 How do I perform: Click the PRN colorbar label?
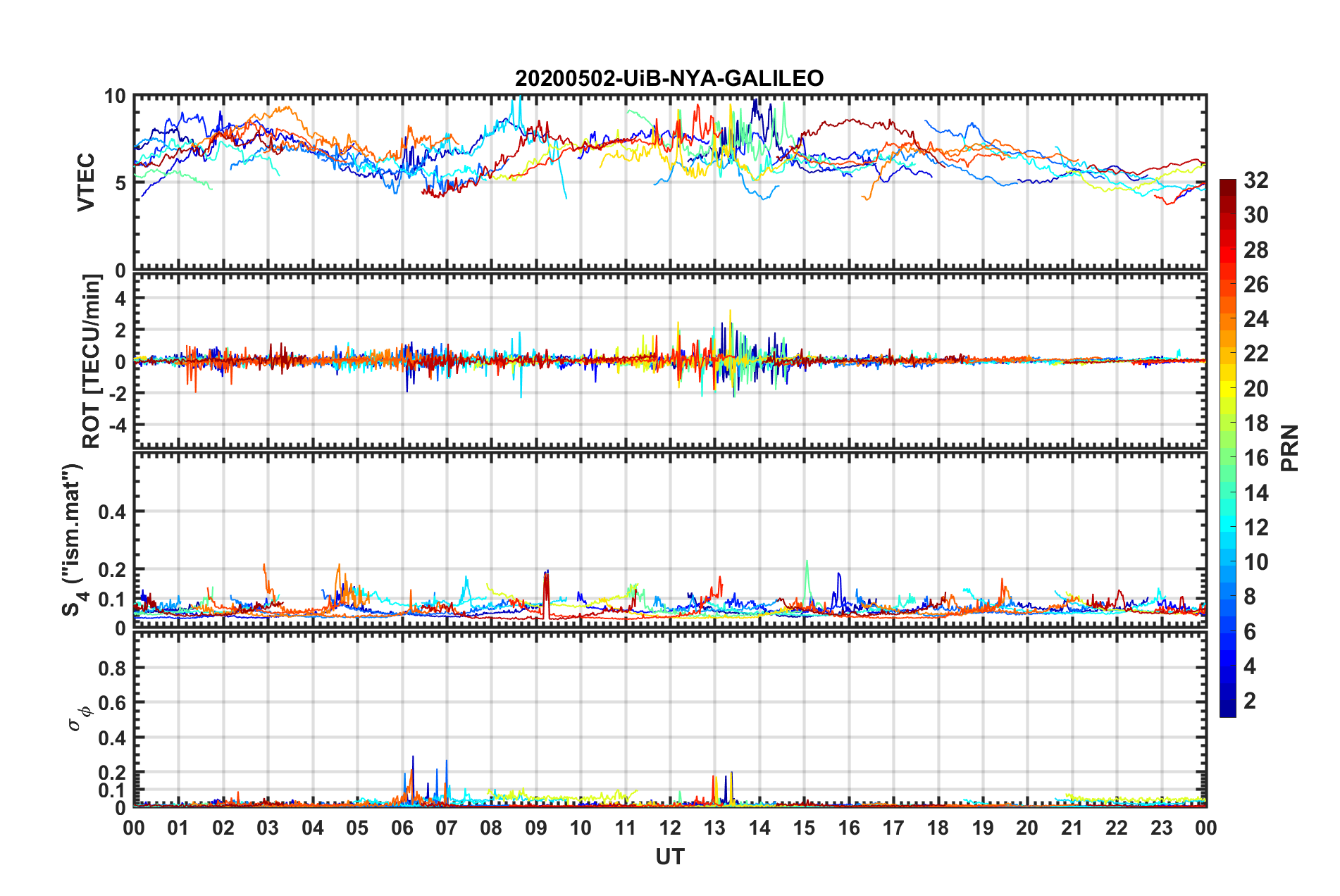pos(1290,448)
